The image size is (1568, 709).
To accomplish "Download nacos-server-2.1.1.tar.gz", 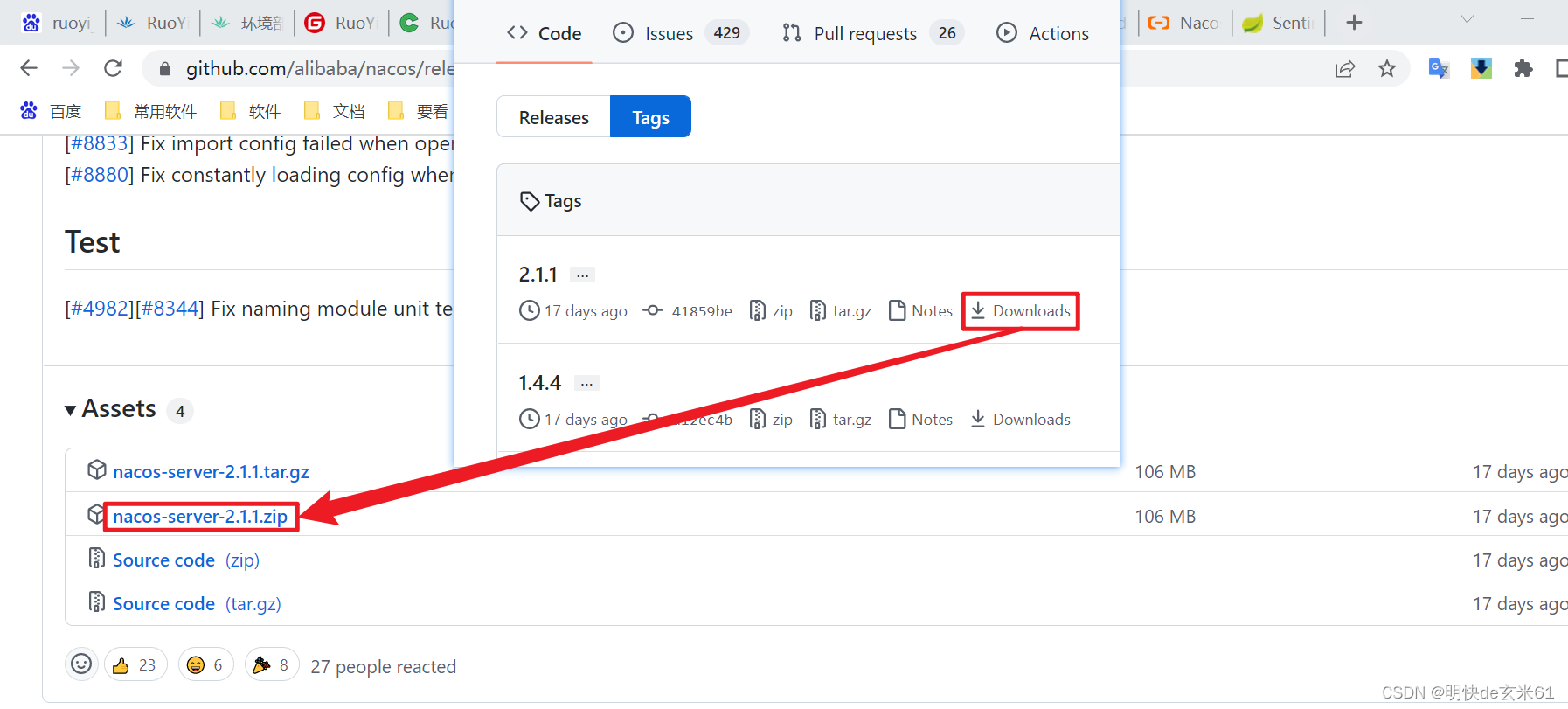I will click(x=211, y=472).
